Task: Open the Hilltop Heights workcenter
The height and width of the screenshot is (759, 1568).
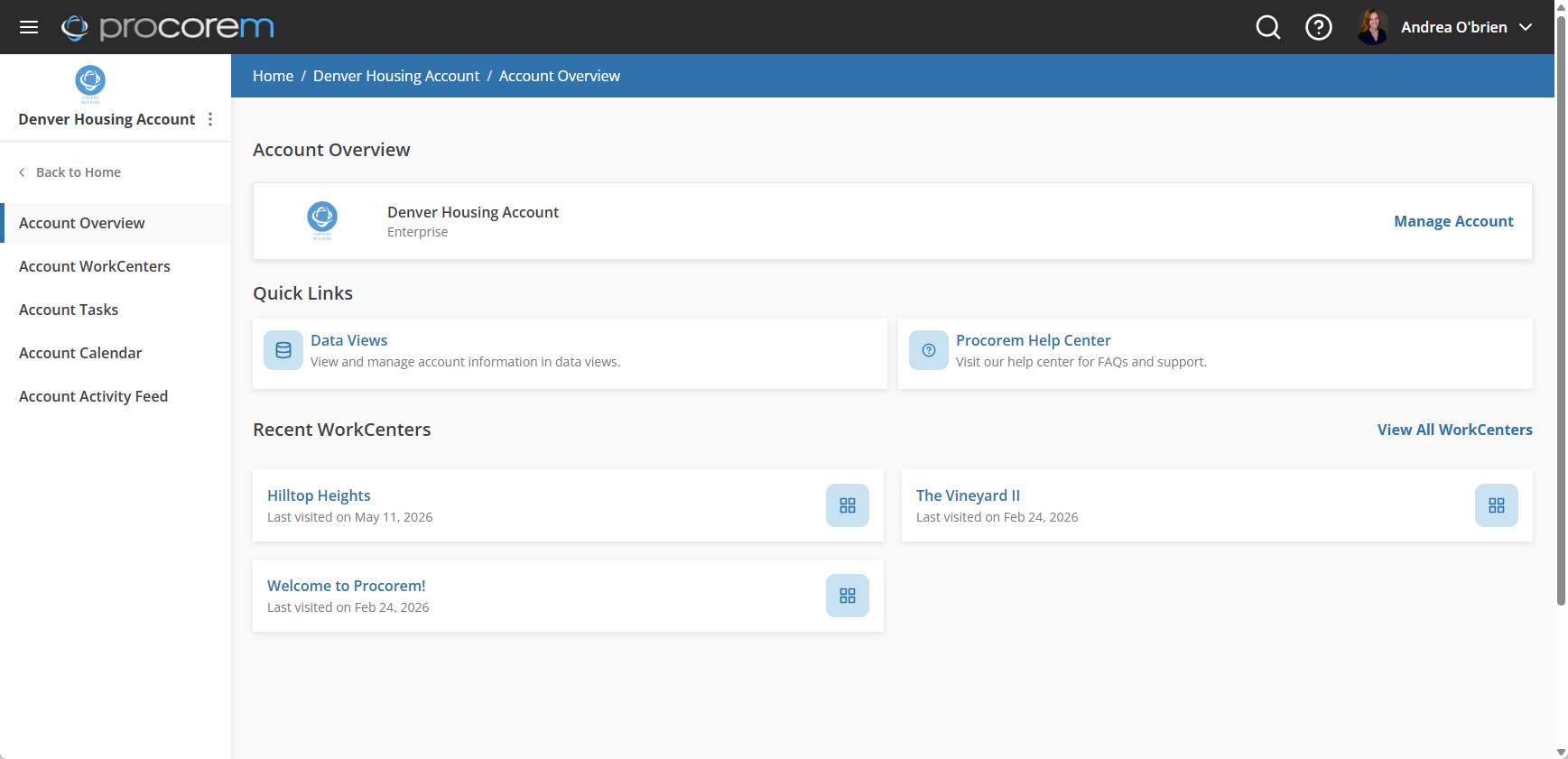Action: 319,495
